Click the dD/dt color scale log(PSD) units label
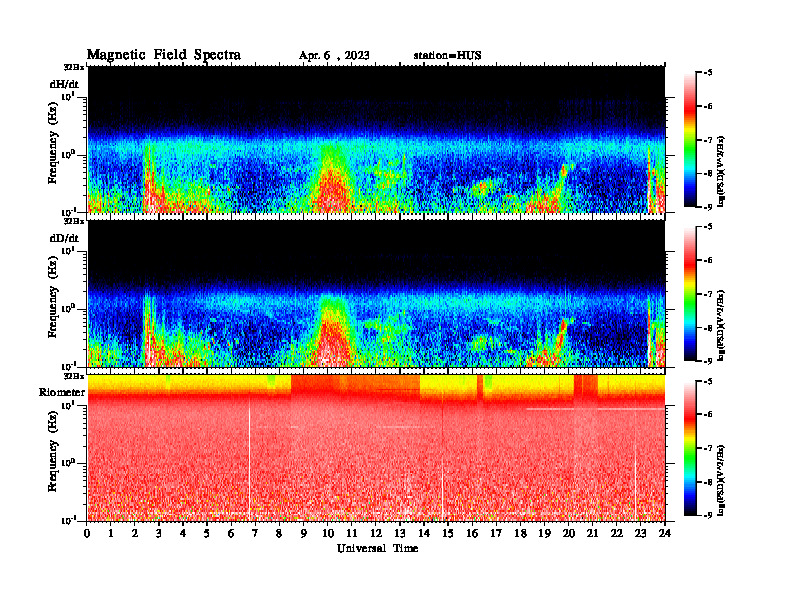The width and height of the screenshot is (792, 612). (721, 325)
